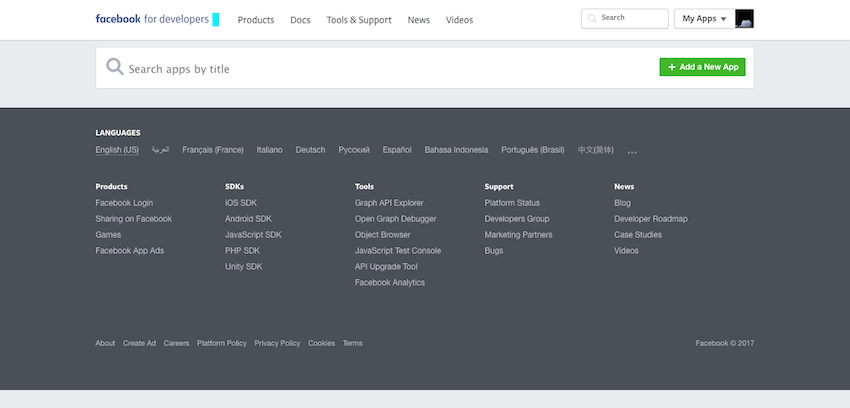Screen dimensions: 850x408
Task: Open the Docs menu
Action: point(300,20)
